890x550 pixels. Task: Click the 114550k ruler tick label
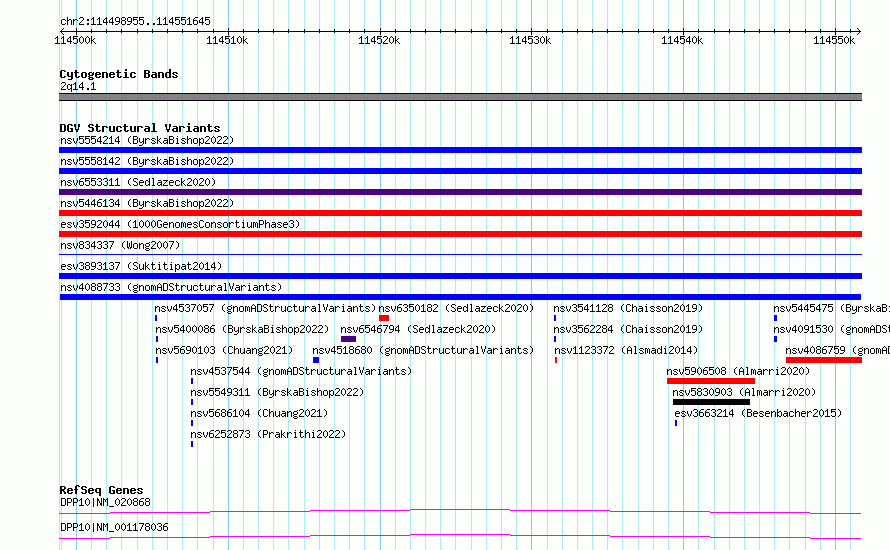coord(834,40)
